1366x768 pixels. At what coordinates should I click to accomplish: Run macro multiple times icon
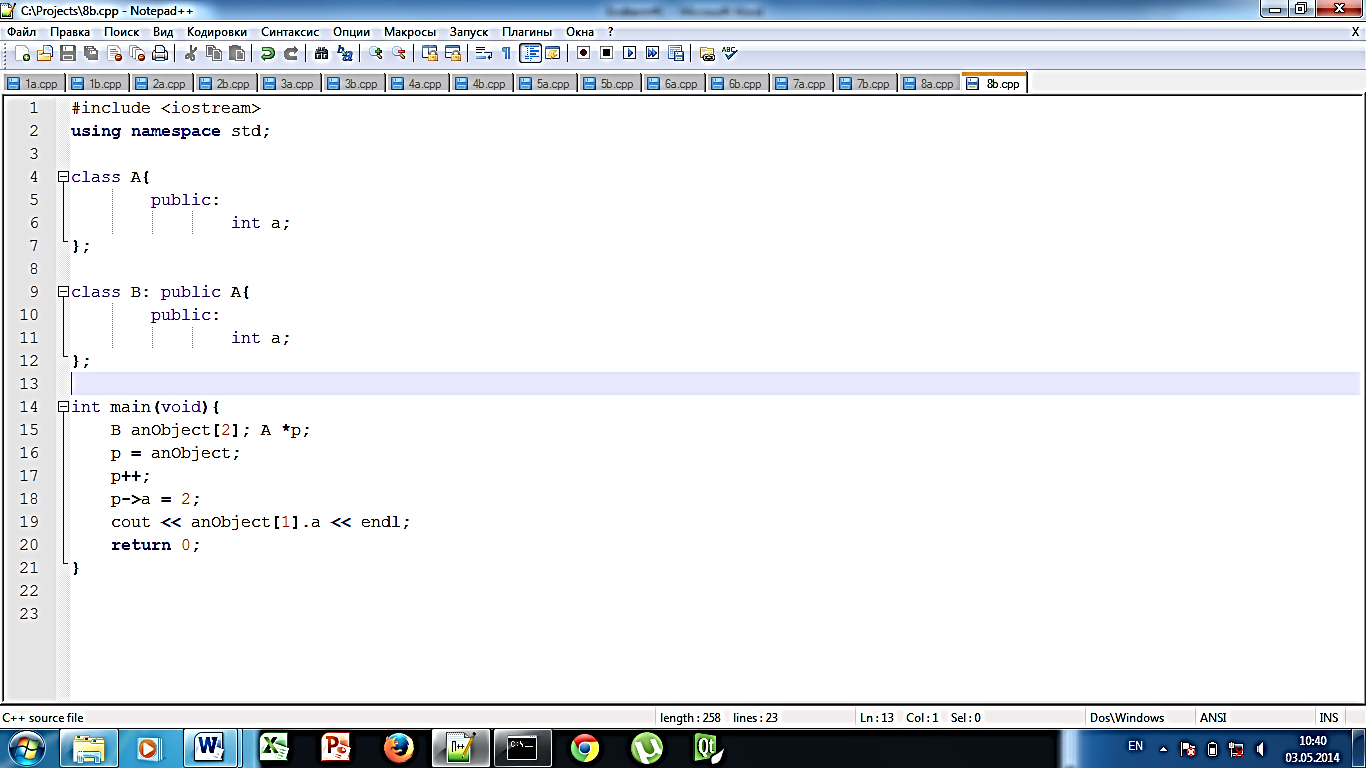[x=652, y=53]
